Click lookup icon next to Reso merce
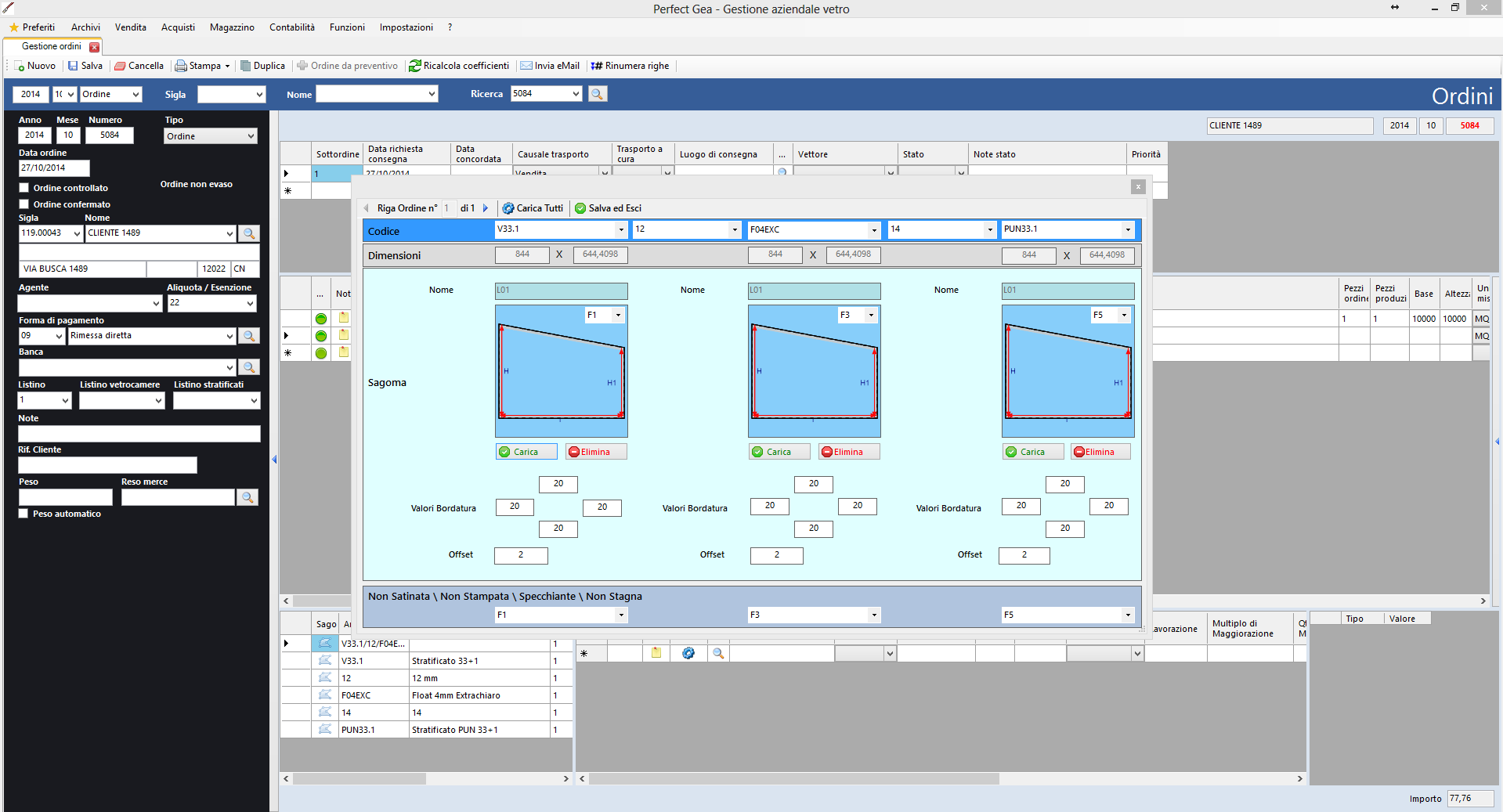1503x812 pixels. tap(247, 497)
